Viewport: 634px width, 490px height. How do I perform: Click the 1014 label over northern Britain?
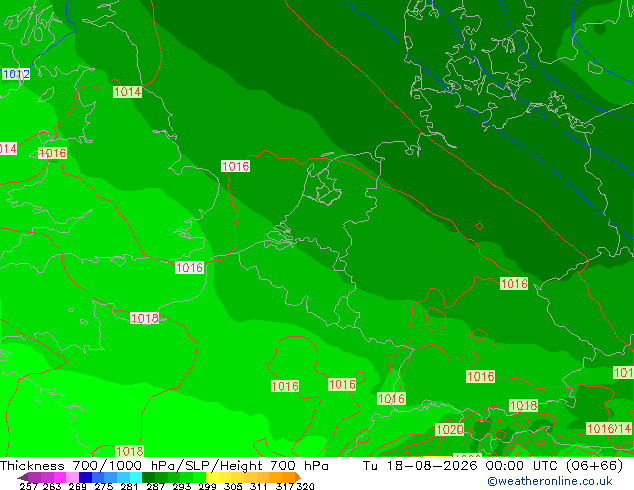(x=127, y=92)
